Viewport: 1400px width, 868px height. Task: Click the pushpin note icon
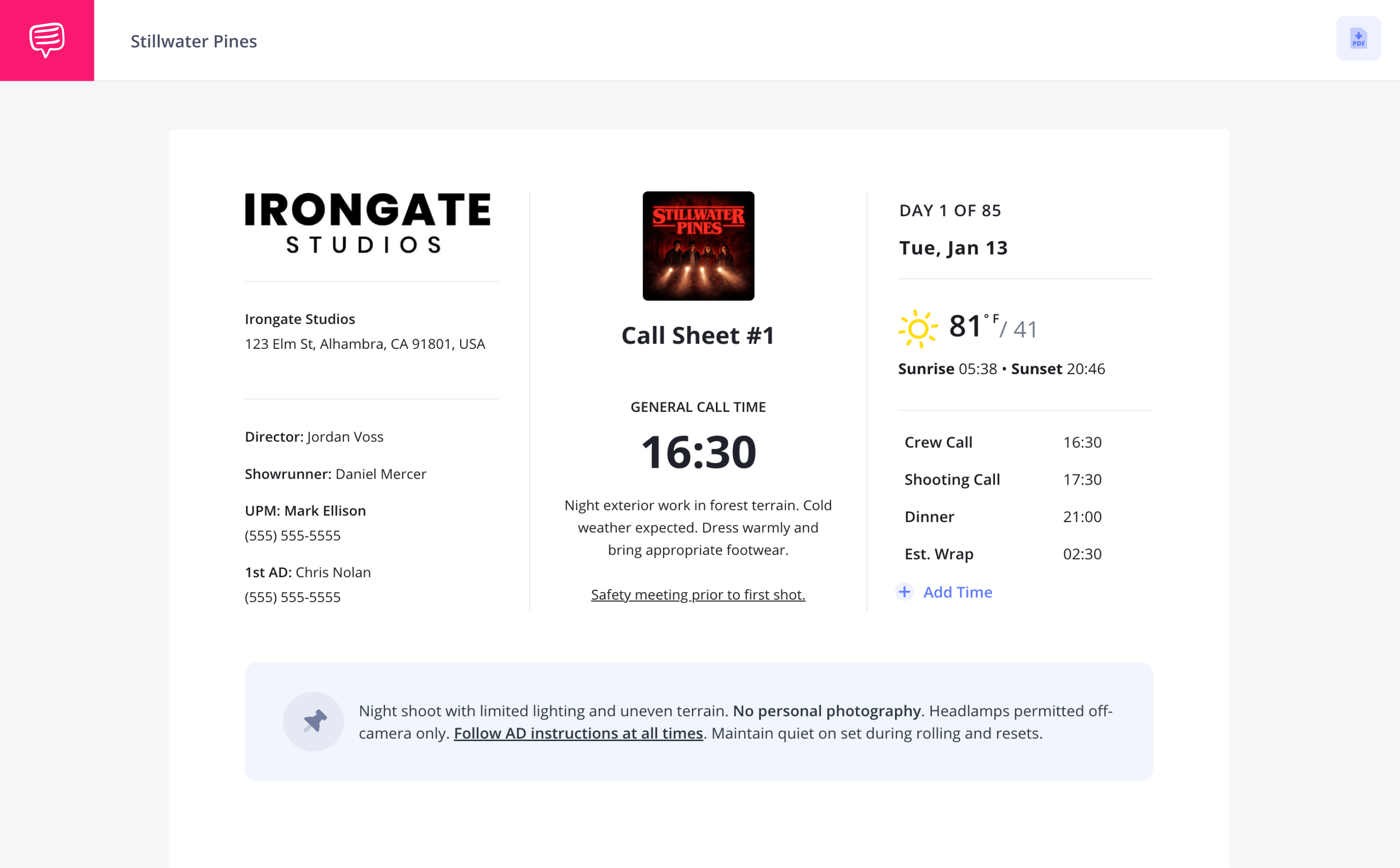[313, 721]
